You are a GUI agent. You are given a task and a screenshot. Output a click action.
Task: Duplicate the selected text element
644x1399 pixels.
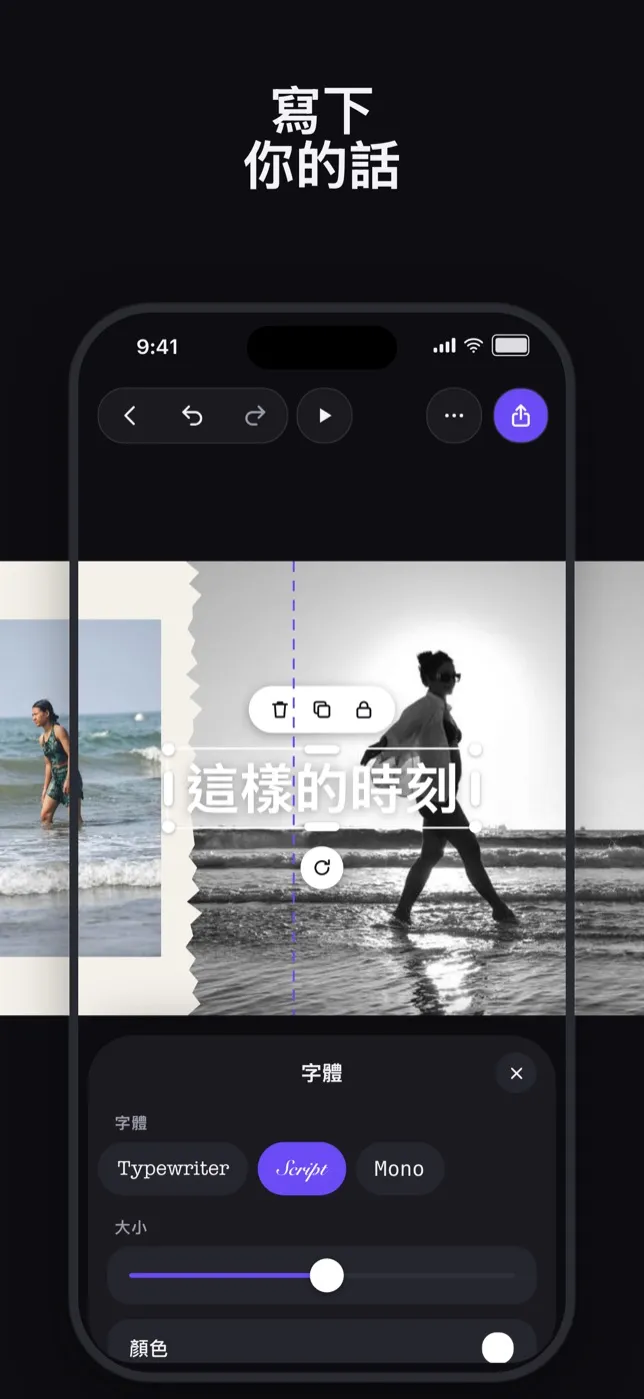[x=322, y=710]
